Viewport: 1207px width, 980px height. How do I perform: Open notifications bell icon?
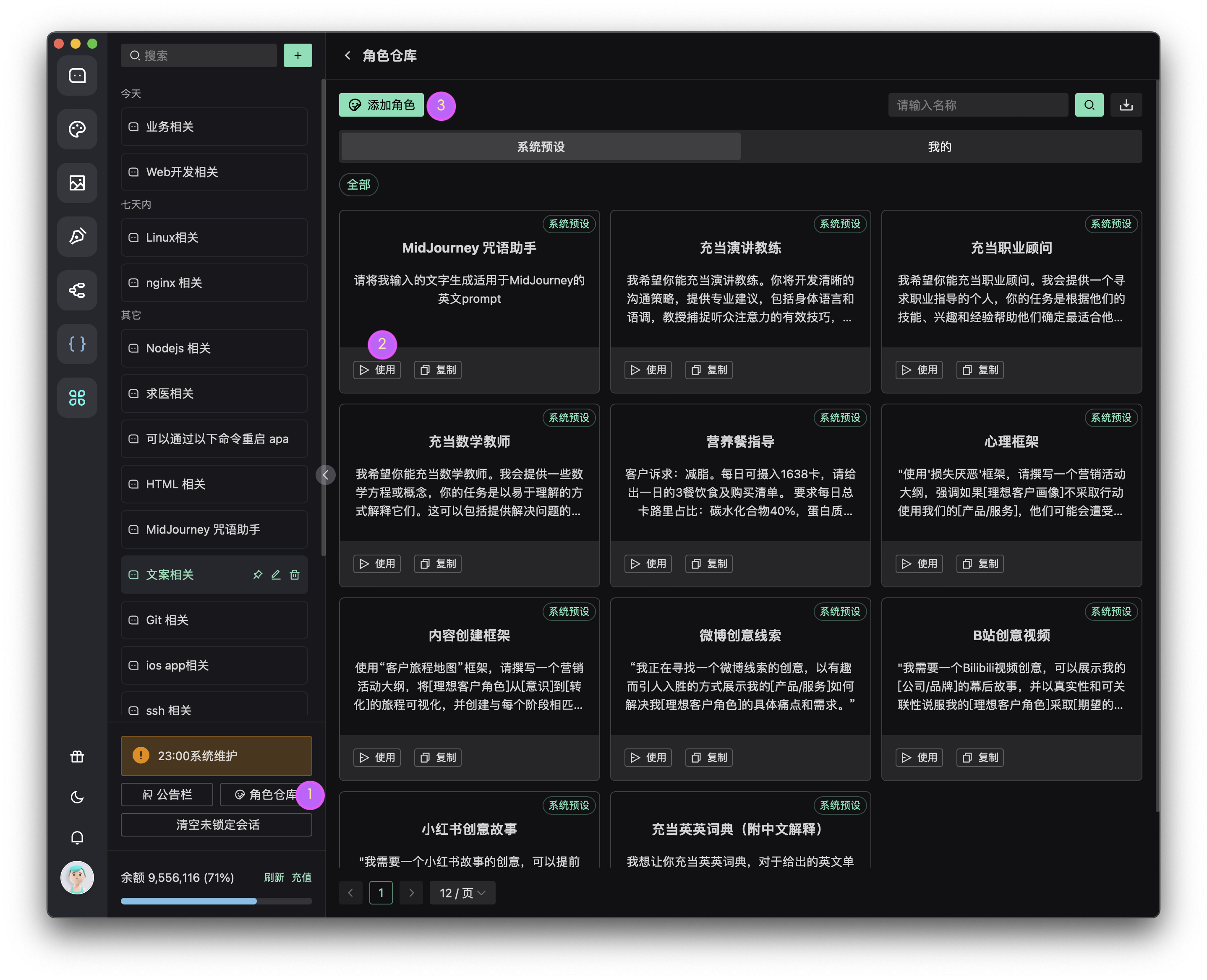77,837
